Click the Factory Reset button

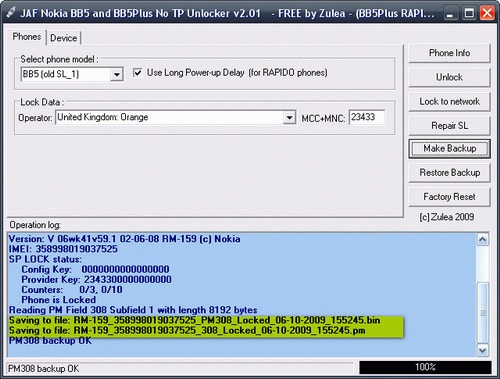[449, 197]
